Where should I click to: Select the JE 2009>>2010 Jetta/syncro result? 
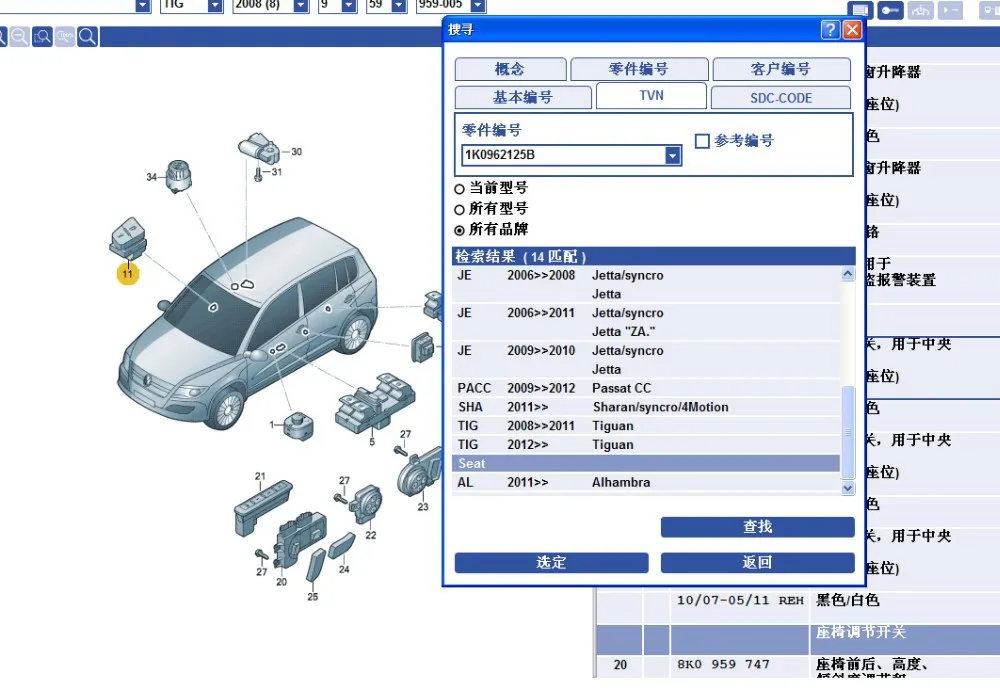[x=646, y=360]
